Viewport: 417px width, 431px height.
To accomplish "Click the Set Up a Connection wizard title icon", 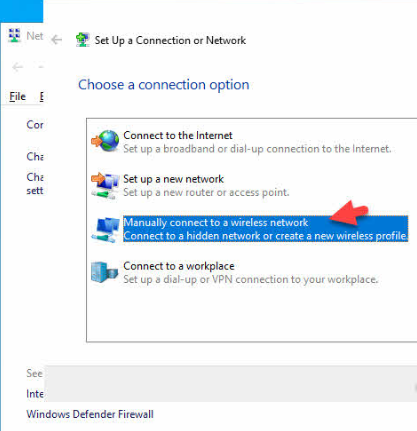I will pyautogui.click(x=82, y=40).
